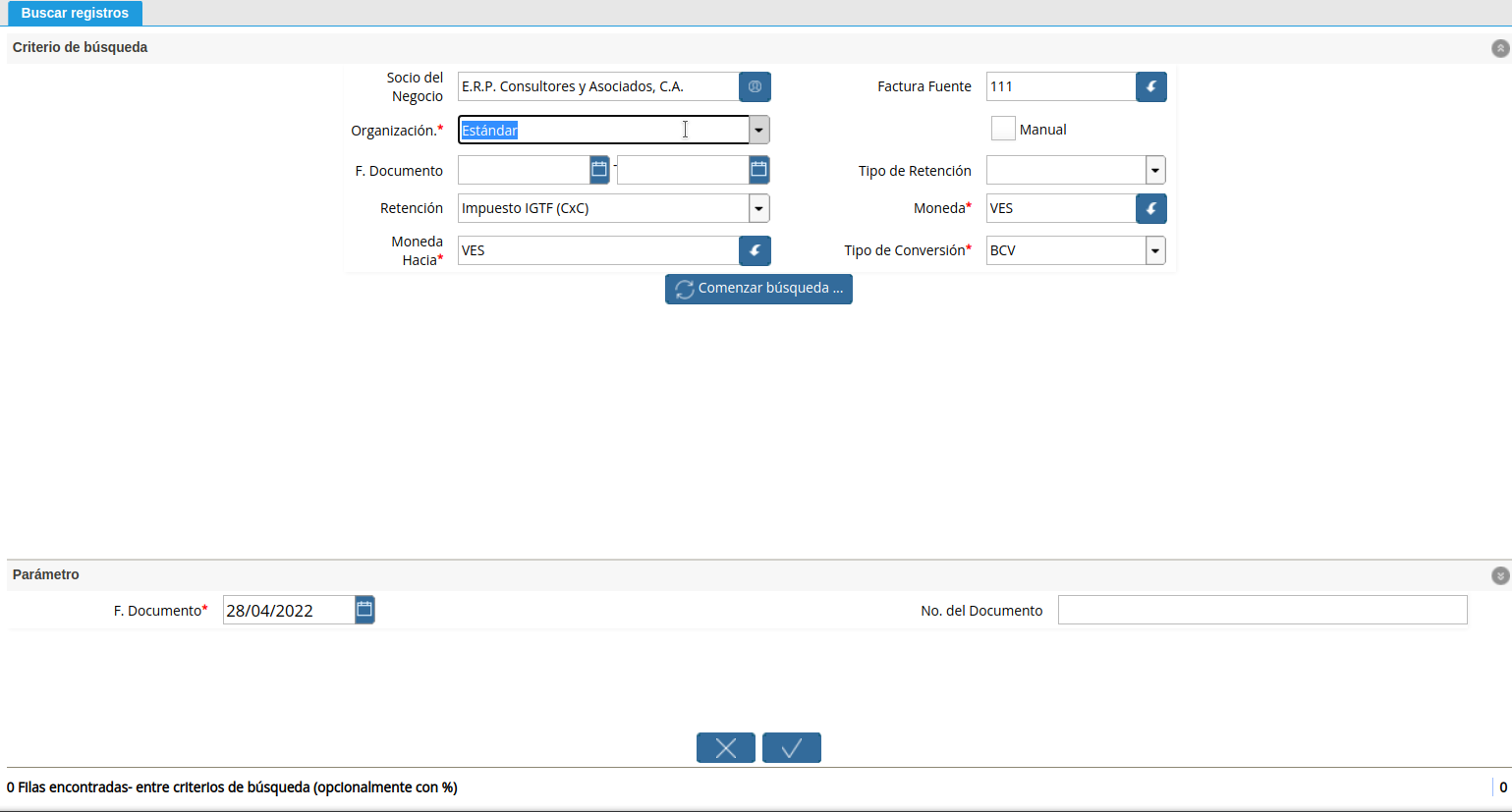
Task: Click the Tipo de Conversión label
Action: tap(908, 250)
